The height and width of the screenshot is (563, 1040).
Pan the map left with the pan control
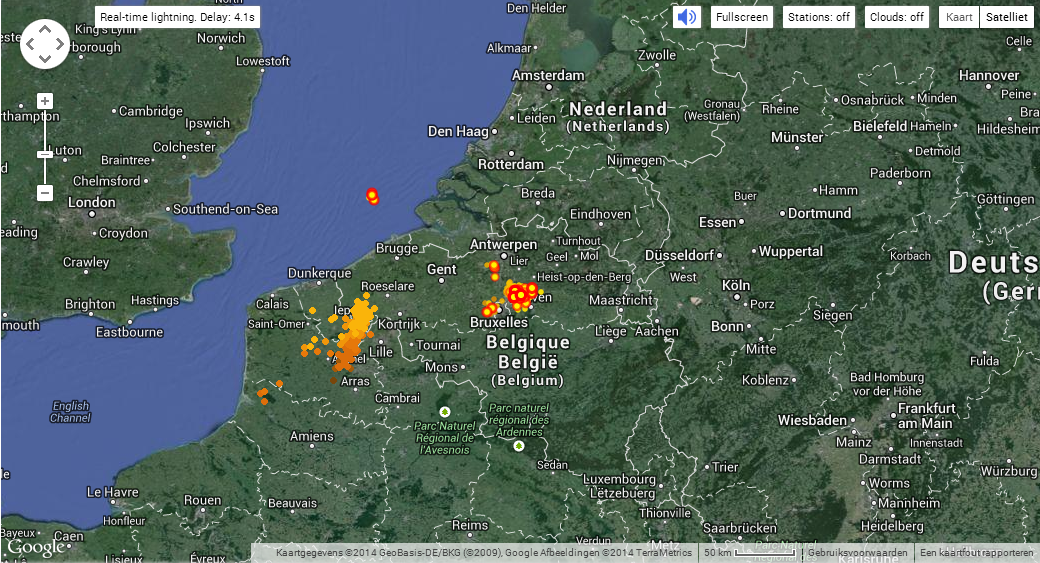click(30, 44)
